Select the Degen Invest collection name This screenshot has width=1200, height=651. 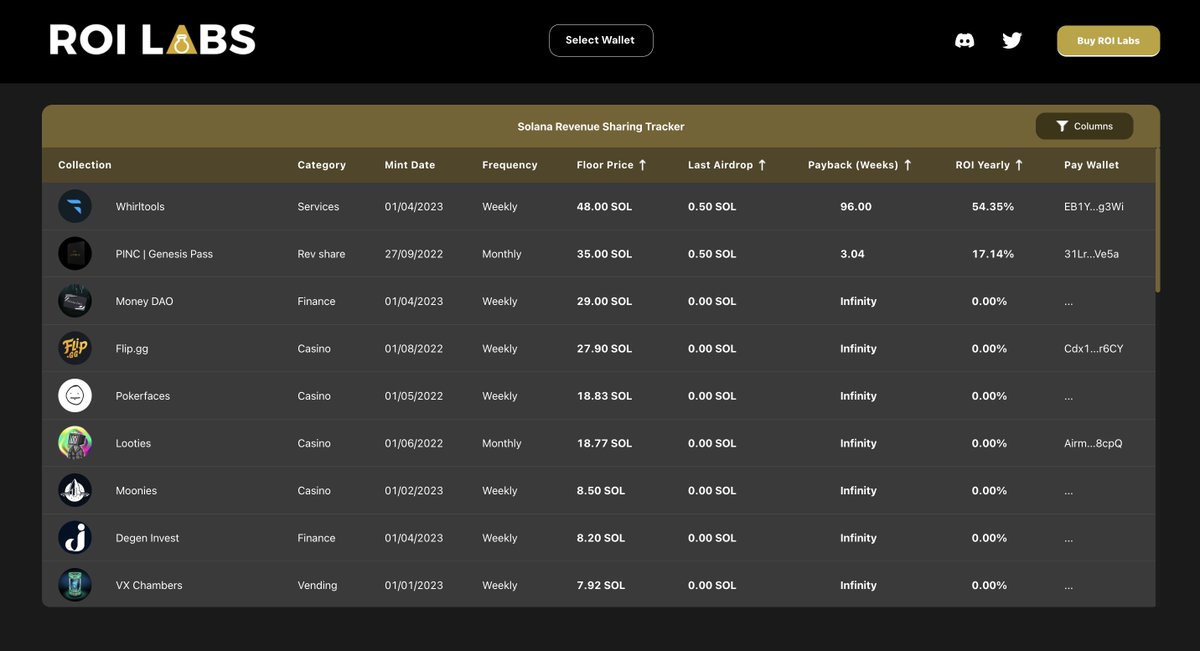(148, 538)
